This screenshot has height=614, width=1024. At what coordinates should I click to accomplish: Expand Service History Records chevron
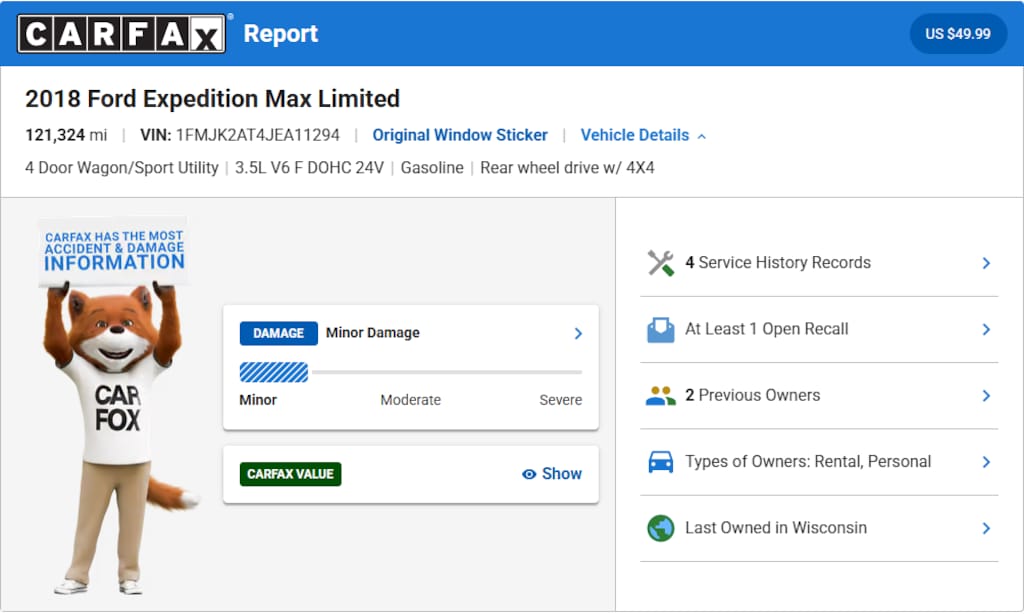(x=986, y=263)
